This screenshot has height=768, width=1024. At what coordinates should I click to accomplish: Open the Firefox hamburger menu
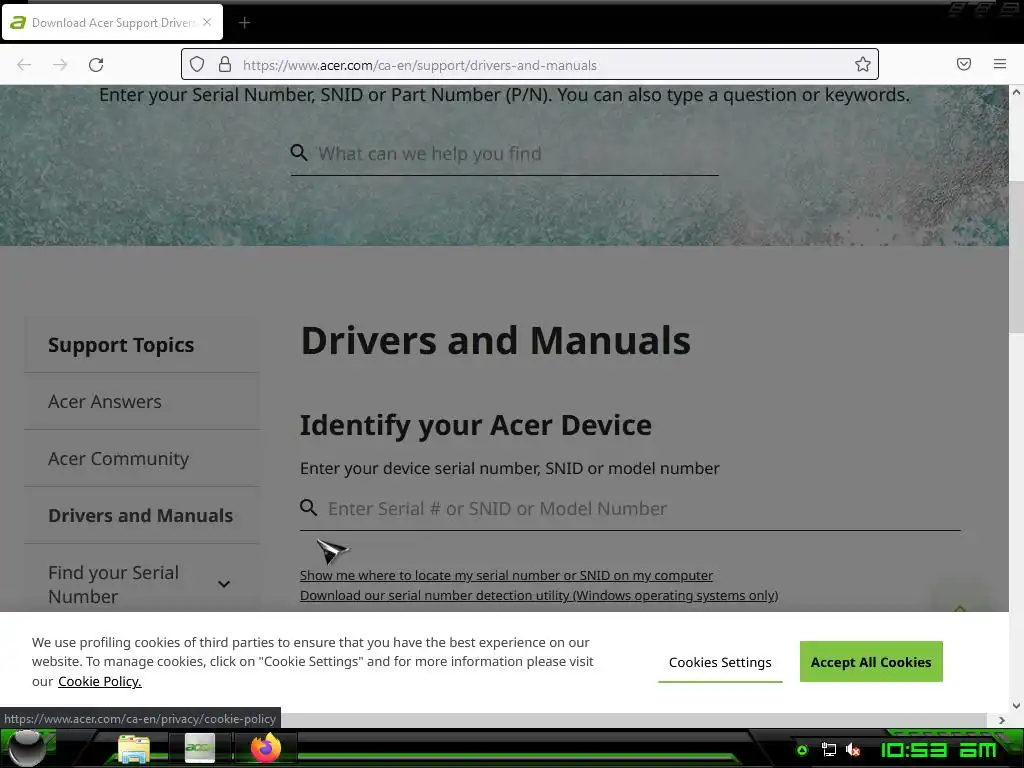(1000, 64)
